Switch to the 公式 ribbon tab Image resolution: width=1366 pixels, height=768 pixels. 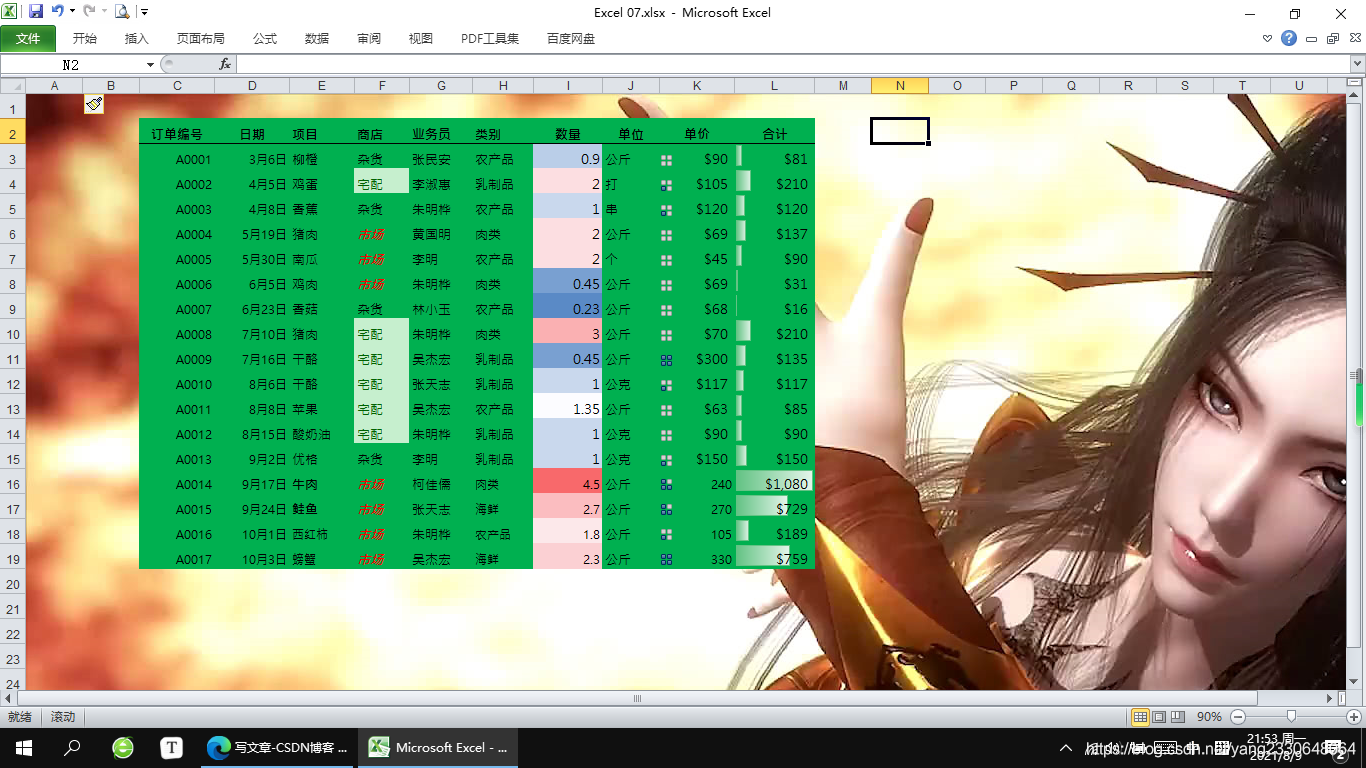(265, 39)
